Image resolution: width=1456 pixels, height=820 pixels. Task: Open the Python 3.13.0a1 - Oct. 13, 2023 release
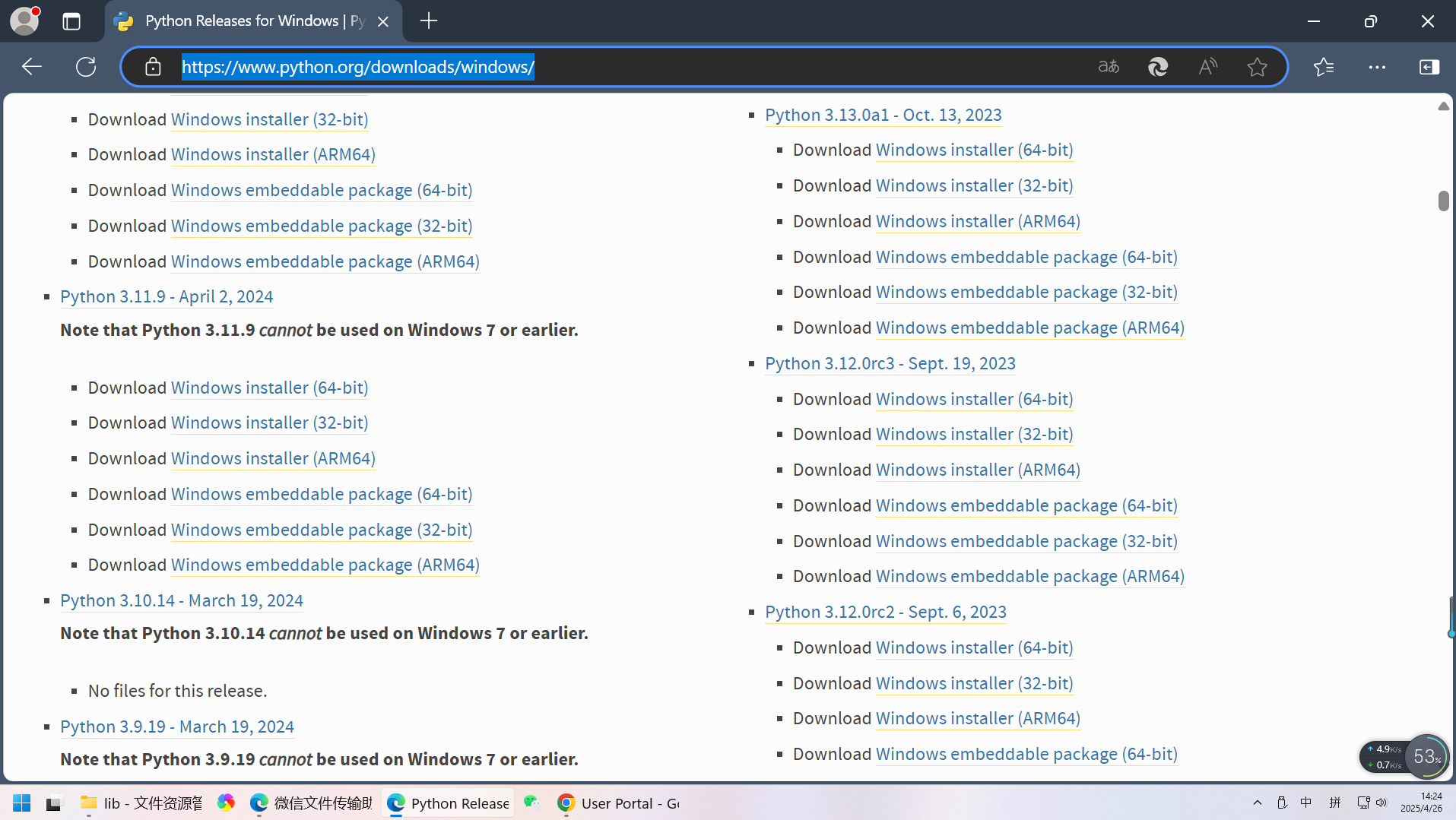pyautogui.click(x=883, y=115)
